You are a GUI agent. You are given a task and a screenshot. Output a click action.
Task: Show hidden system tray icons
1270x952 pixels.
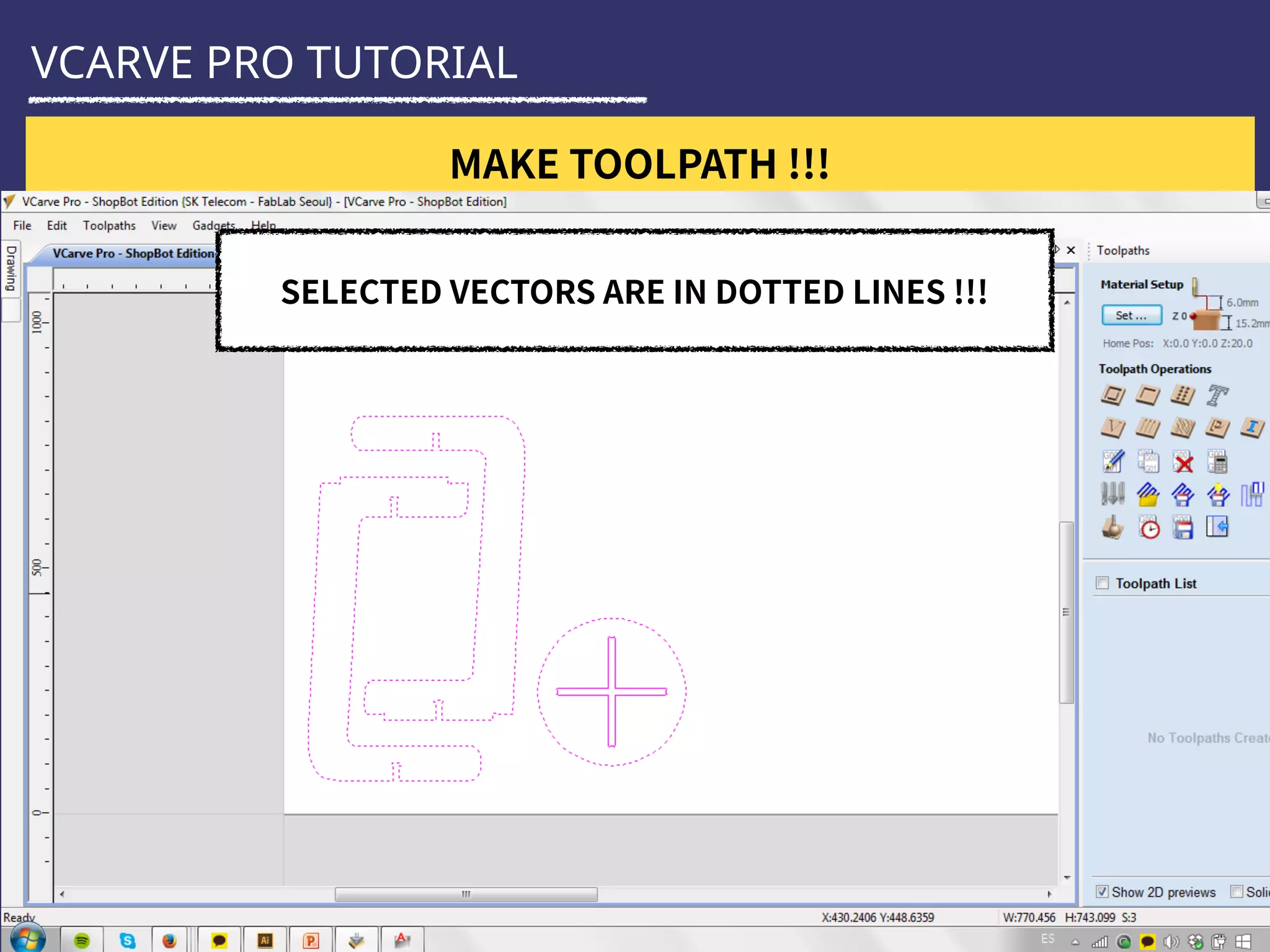click(x=1076, y=942)
